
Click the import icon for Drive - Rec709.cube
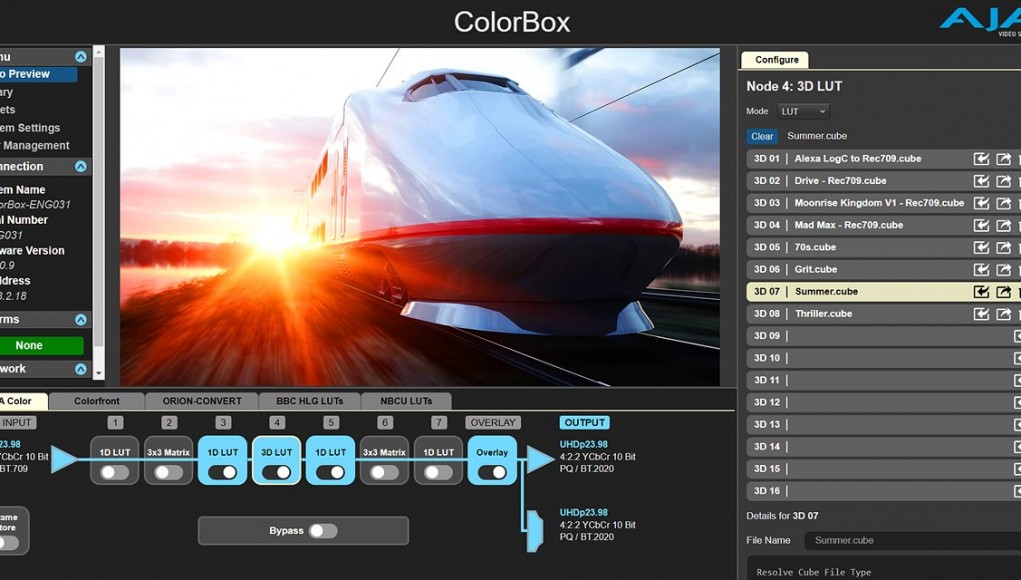(x=981, y=181)
